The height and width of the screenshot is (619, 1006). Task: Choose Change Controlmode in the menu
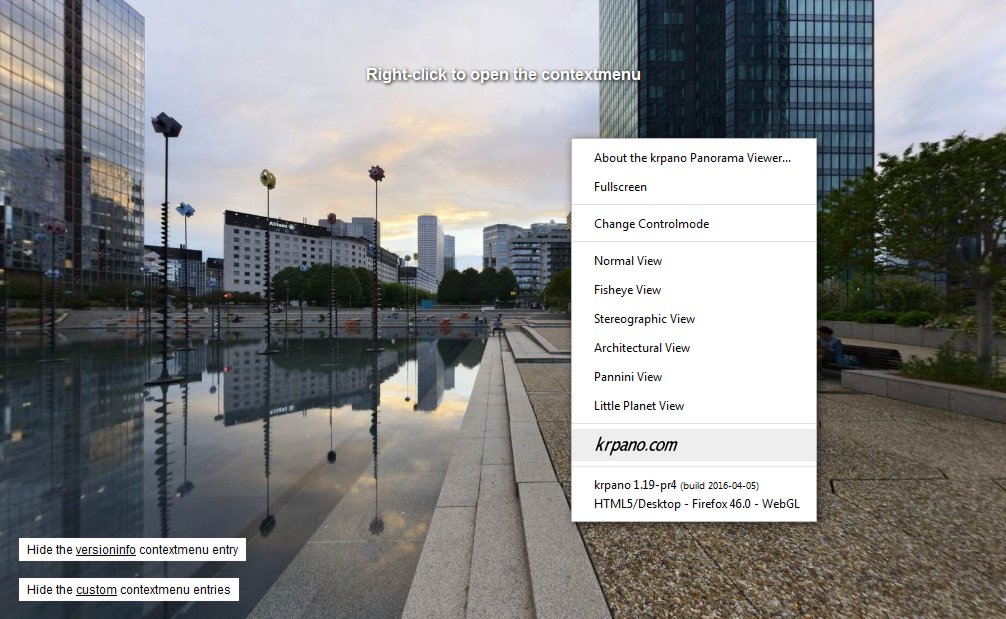(x=651, y=224)
